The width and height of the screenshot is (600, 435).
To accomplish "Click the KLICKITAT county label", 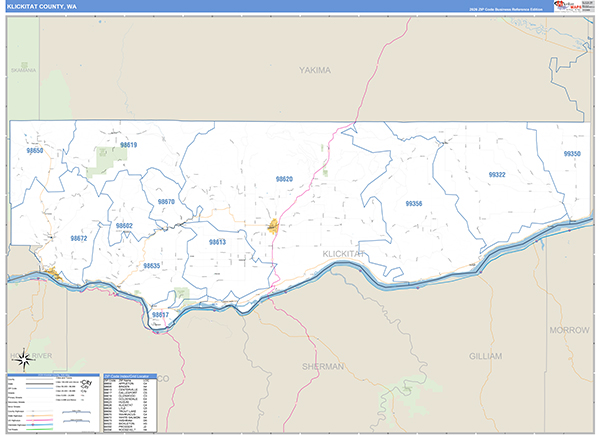I will 343,254.
